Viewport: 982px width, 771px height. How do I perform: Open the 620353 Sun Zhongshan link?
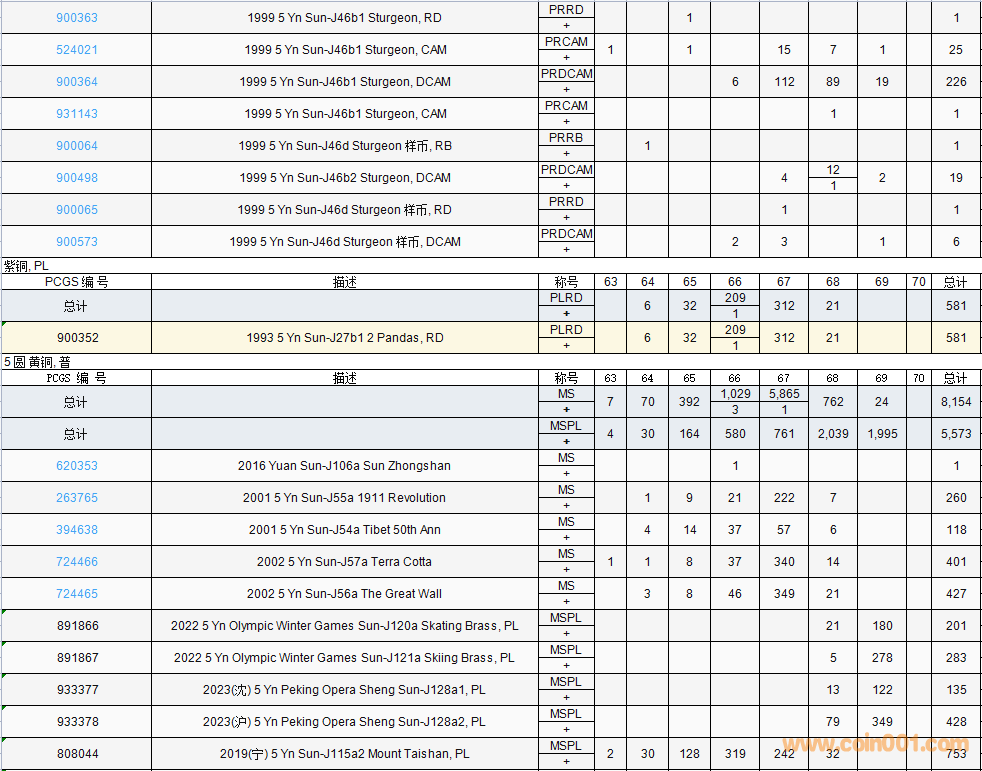[x=77, y=466]
